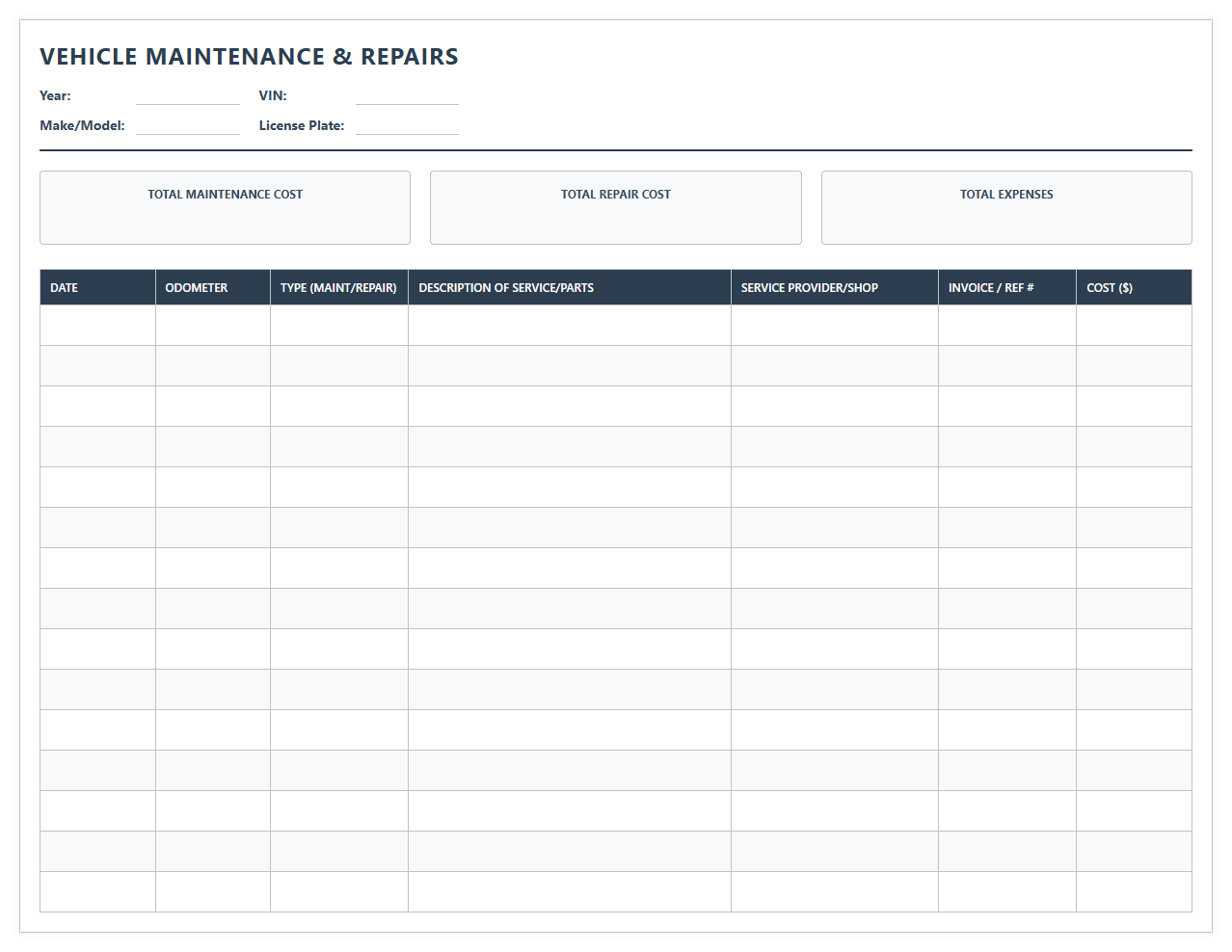
Task: Click the INVOICE / REF # header
Action: pos(1007,287)
